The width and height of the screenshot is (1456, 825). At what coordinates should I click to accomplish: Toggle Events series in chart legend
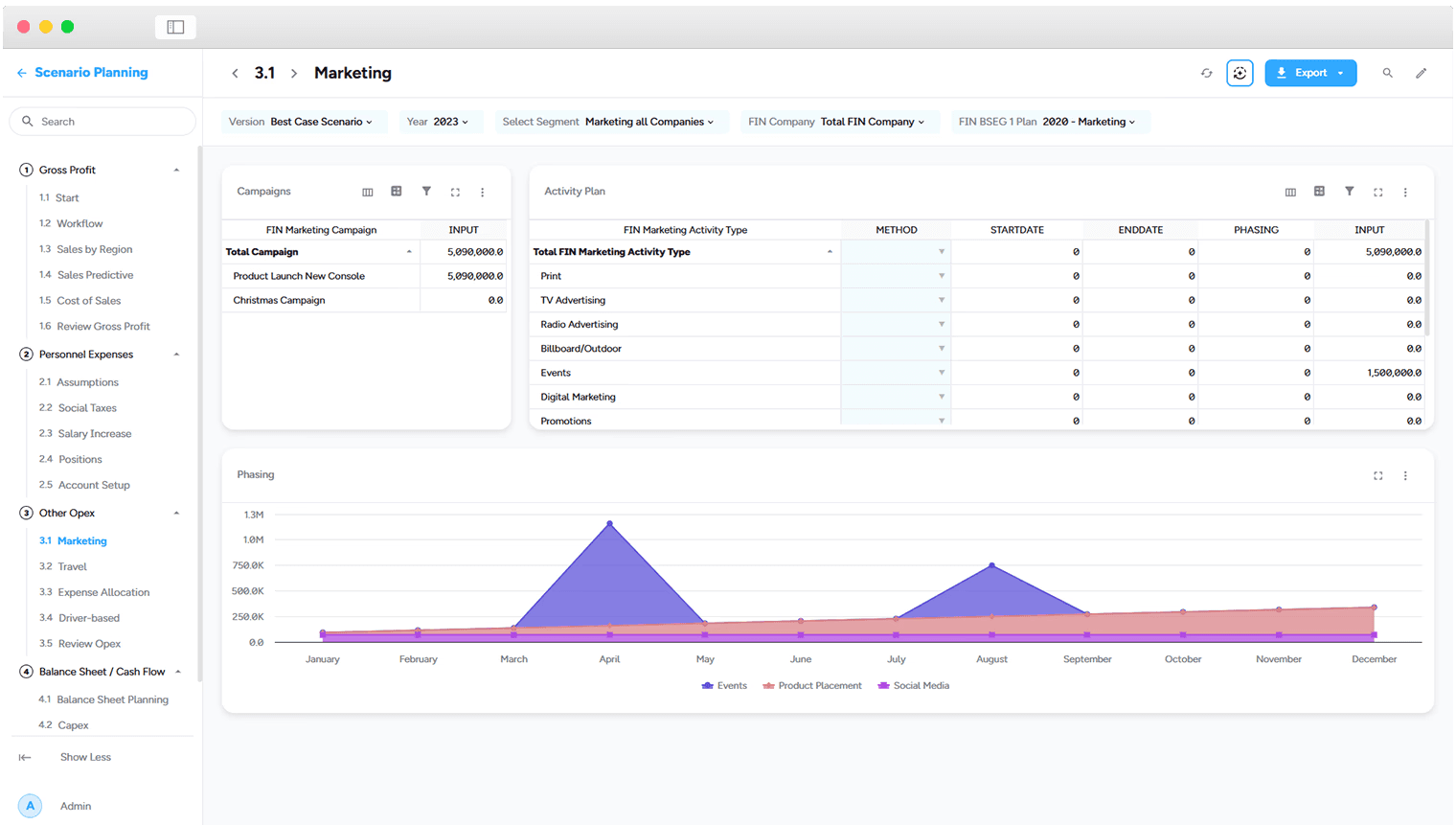tap(724, 686)
